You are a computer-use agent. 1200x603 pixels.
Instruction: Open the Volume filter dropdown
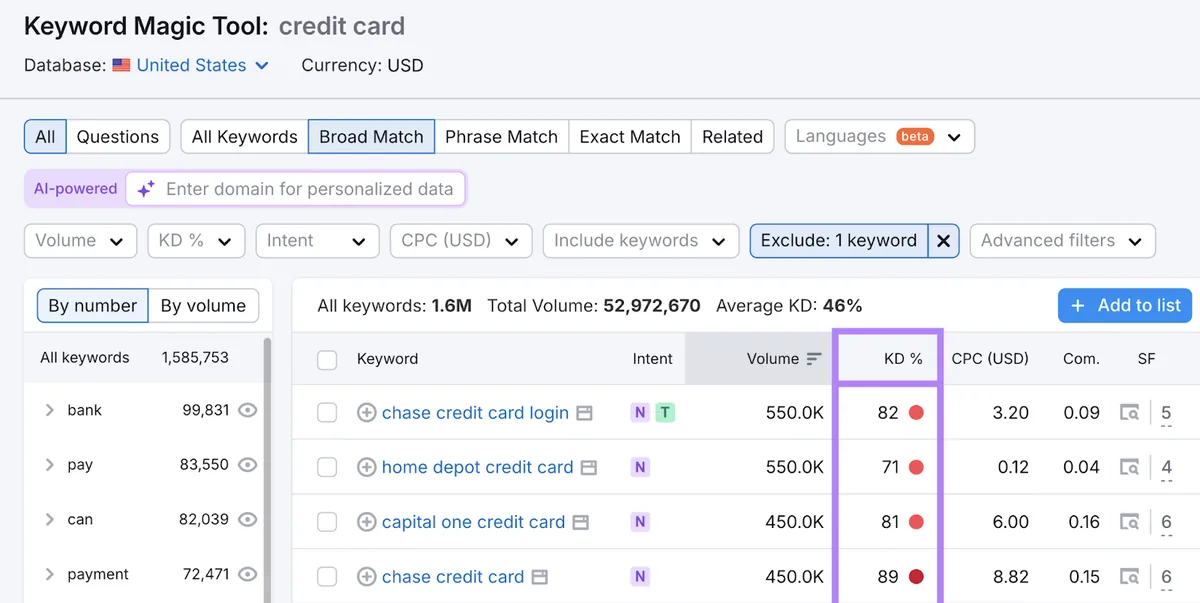point(80,241)
